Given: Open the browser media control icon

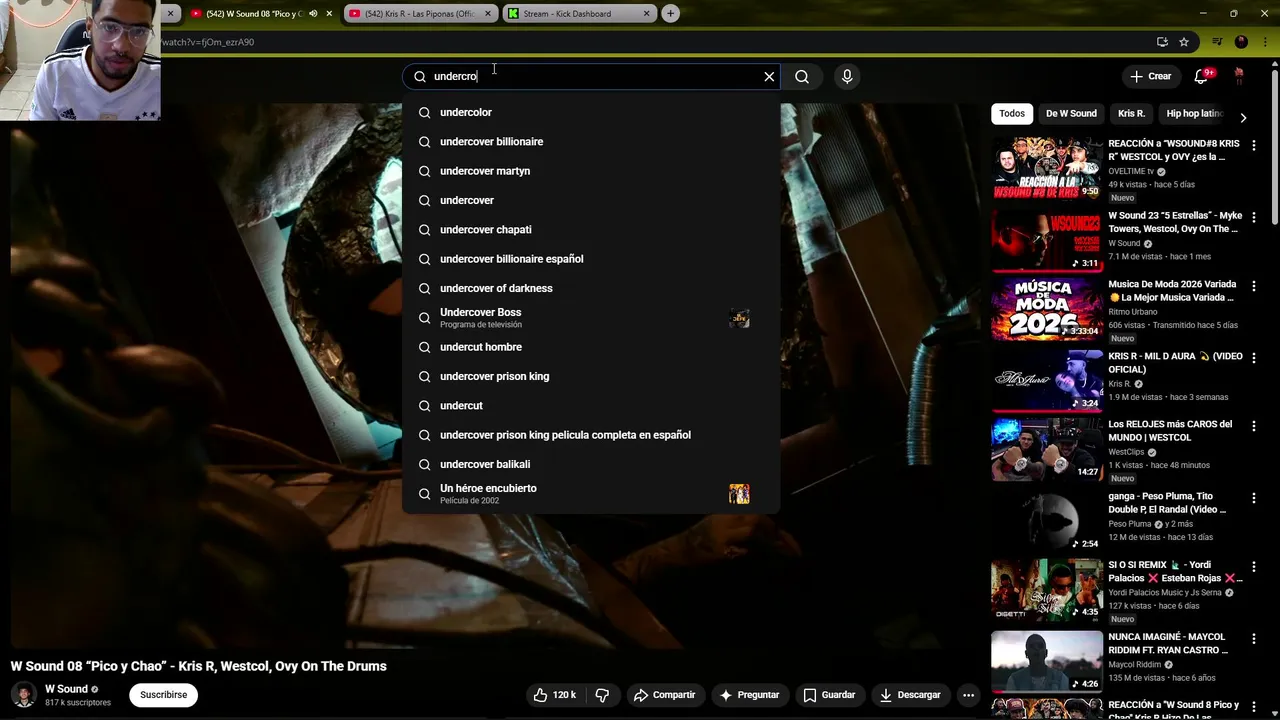Looking at the screenshot, I should [x=1217, y=42].
